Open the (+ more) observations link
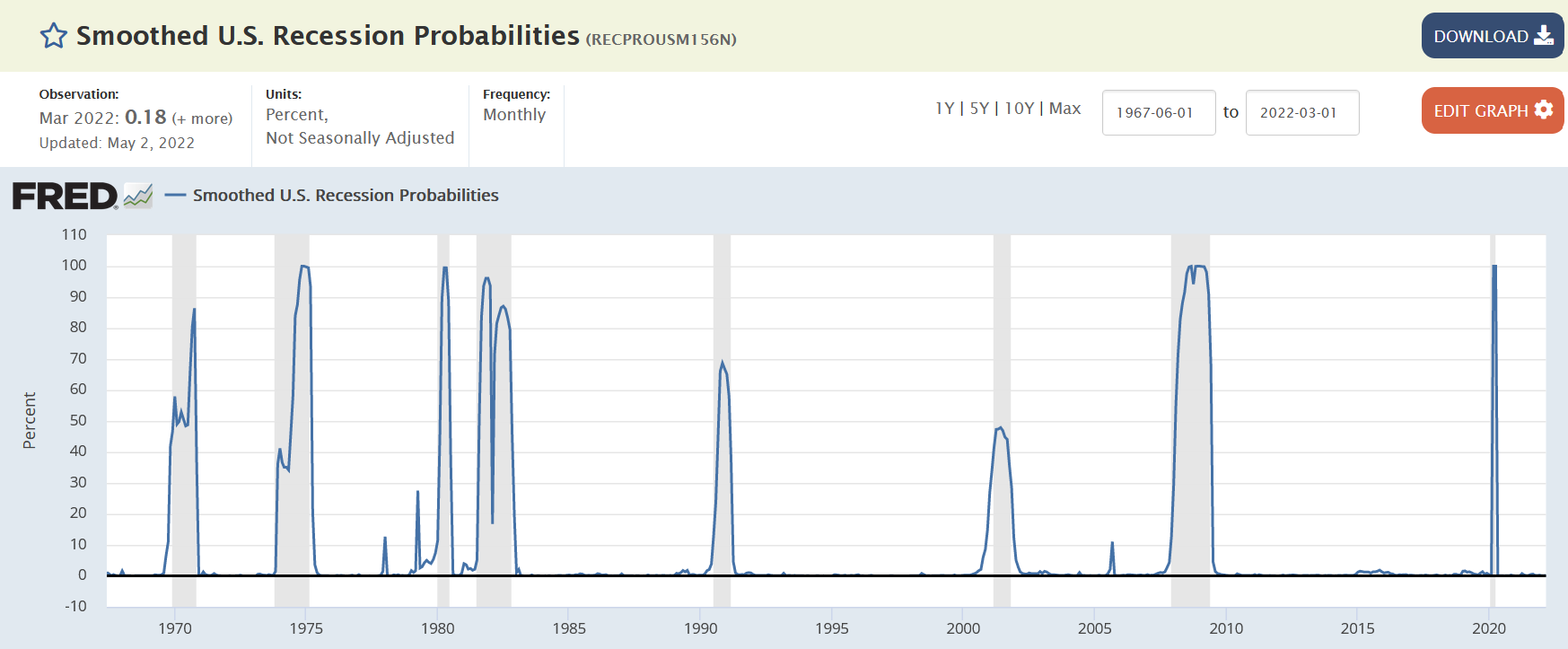The height and width of the screenshot is (649, 1568). 202,118
